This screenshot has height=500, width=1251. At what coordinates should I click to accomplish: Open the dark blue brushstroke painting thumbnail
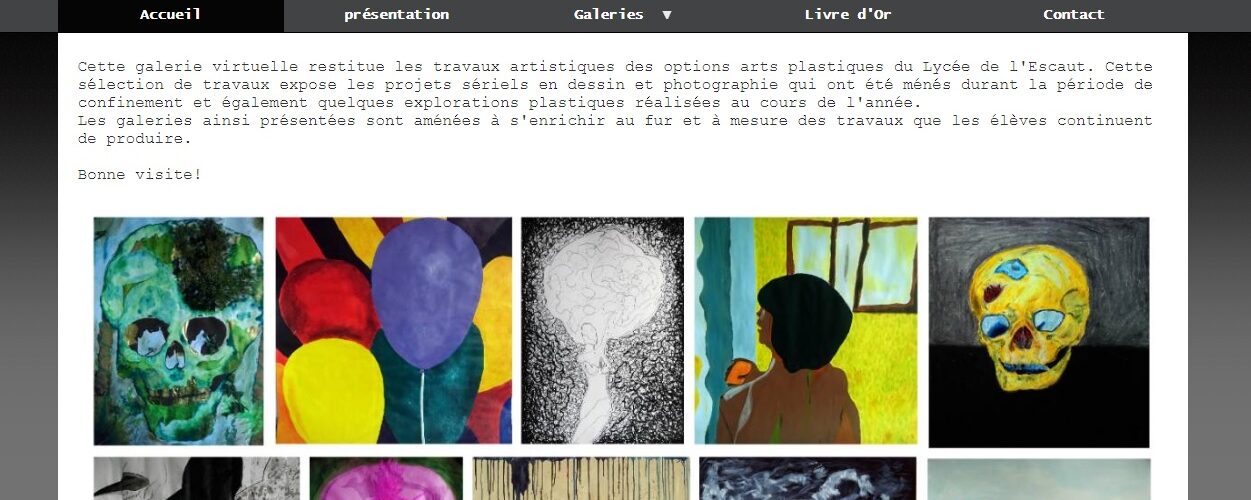[808, 479]
